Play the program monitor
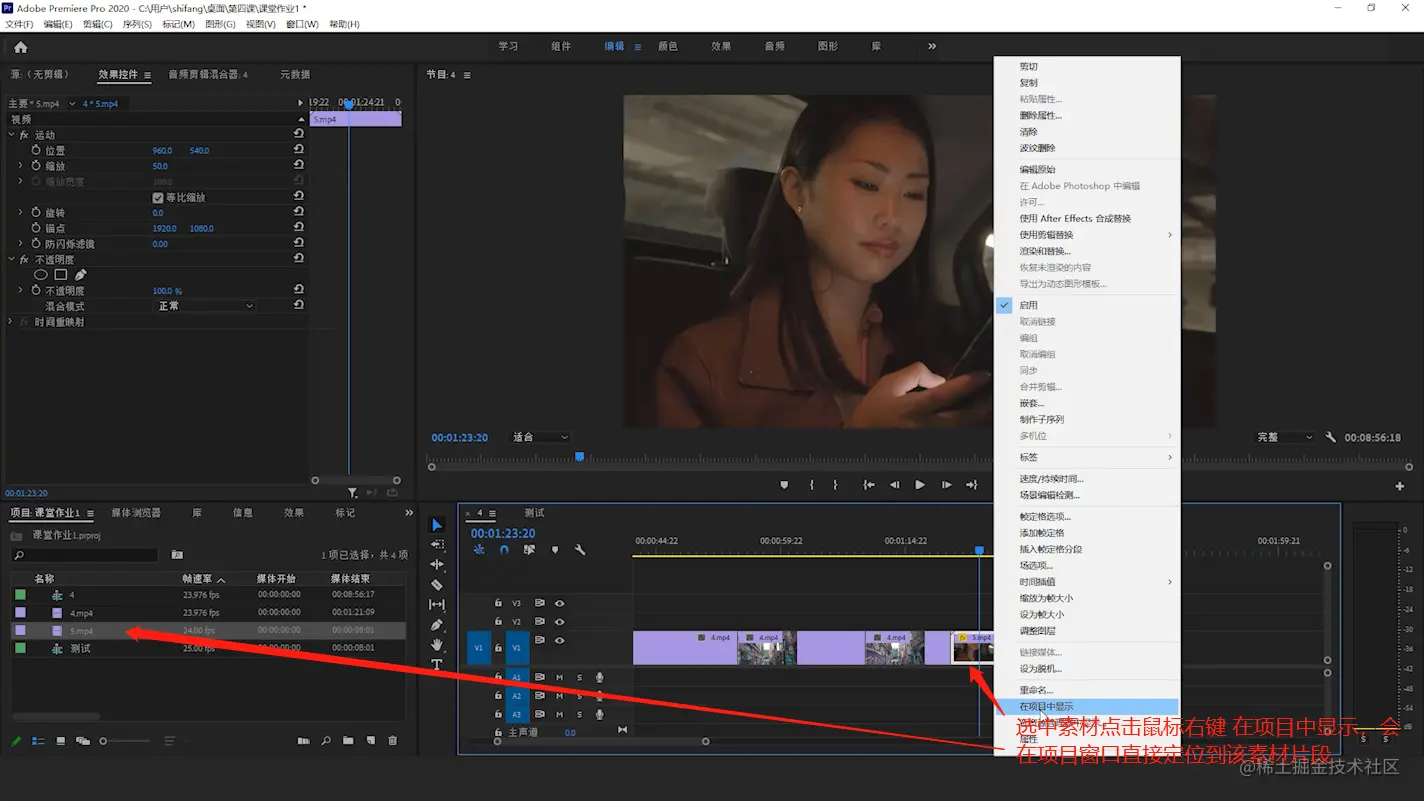 tap(920, 485)
